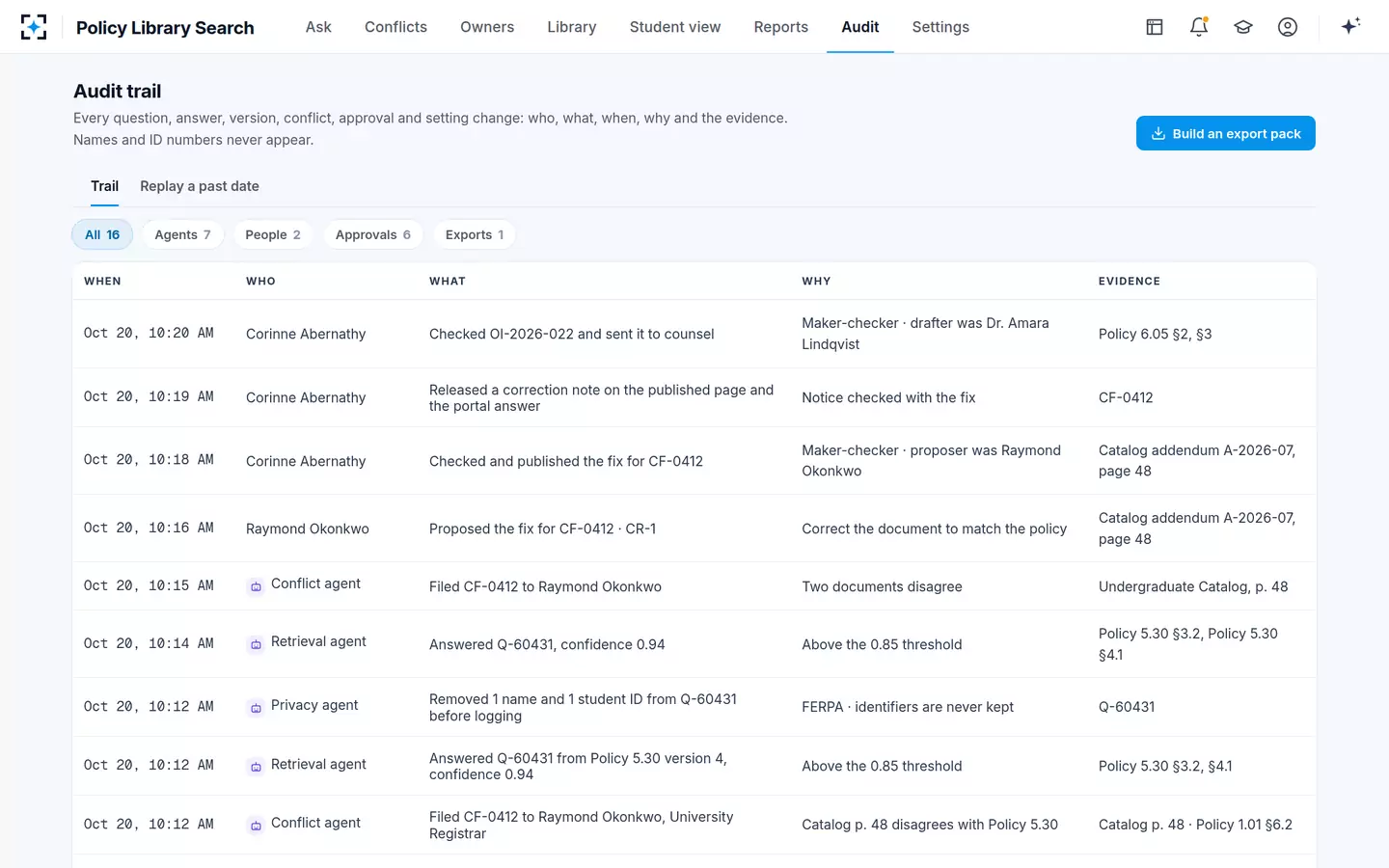Screen dimensions: 1389x868
Task: Filter by People 2
Action: [x=273, y=234]
